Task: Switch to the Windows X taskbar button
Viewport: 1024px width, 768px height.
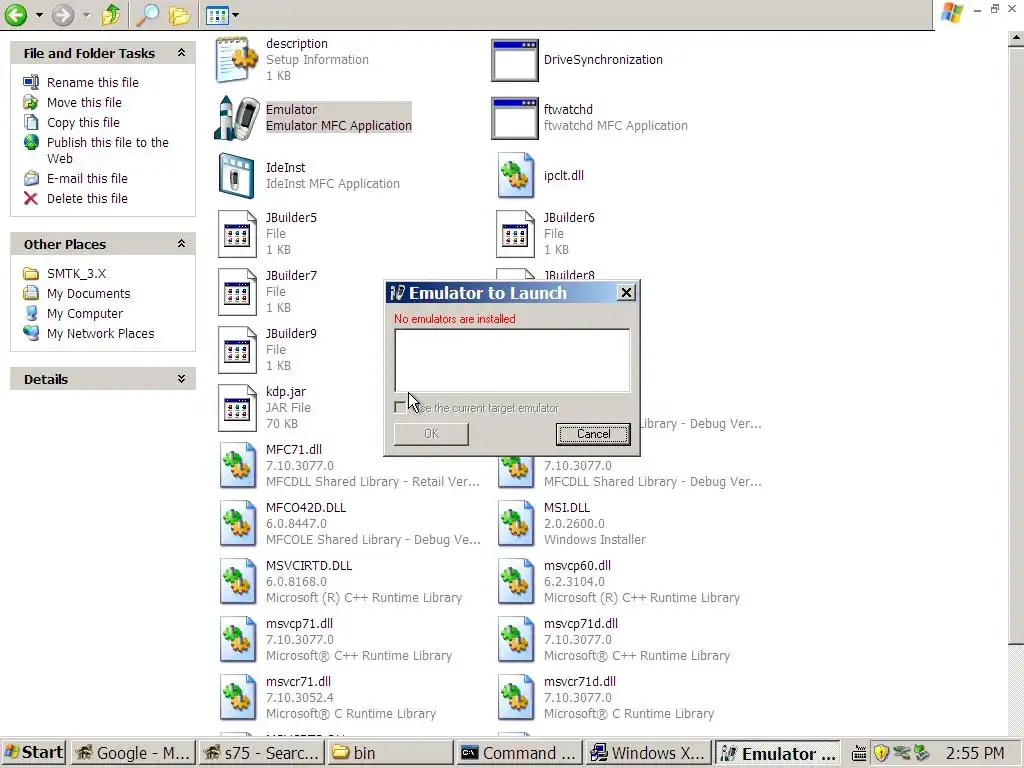Action: pyautogui.click(x=648, y=754)
